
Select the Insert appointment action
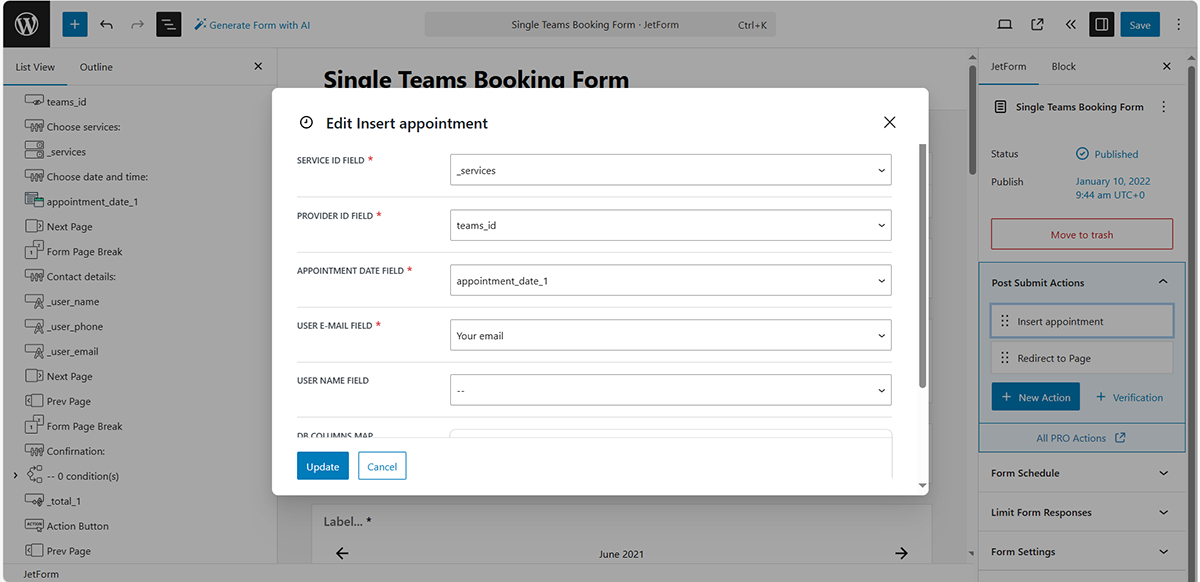(1082, 321)
